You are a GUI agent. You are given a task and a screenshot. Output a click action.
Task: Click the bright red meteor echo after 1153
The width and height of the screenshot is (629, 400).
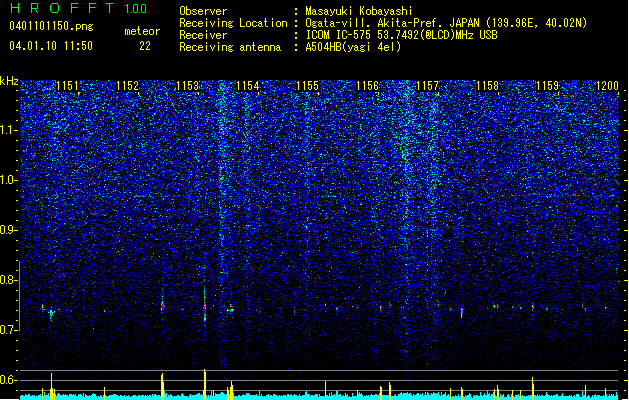click(x=205, y=310)
